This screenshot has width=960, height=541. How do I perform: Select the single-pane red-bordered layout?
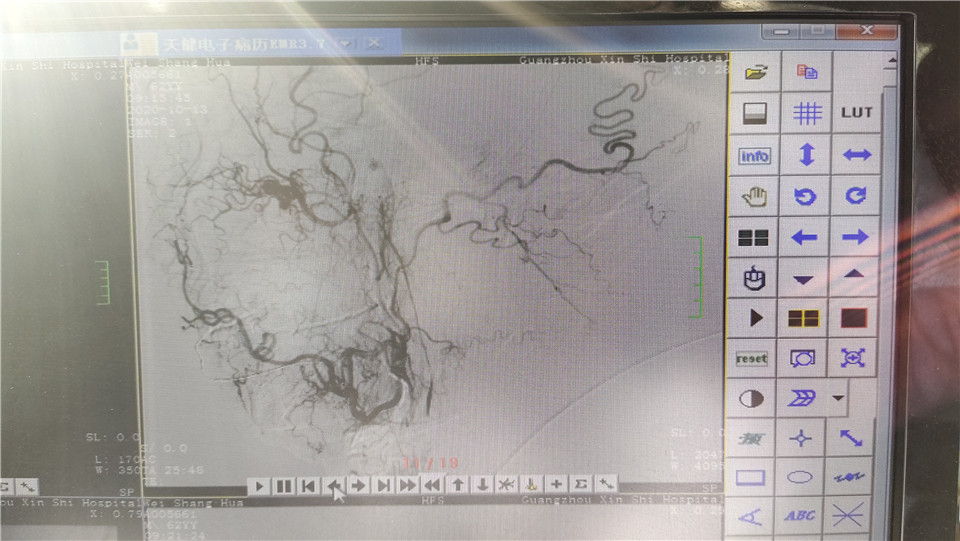point(853,318)
